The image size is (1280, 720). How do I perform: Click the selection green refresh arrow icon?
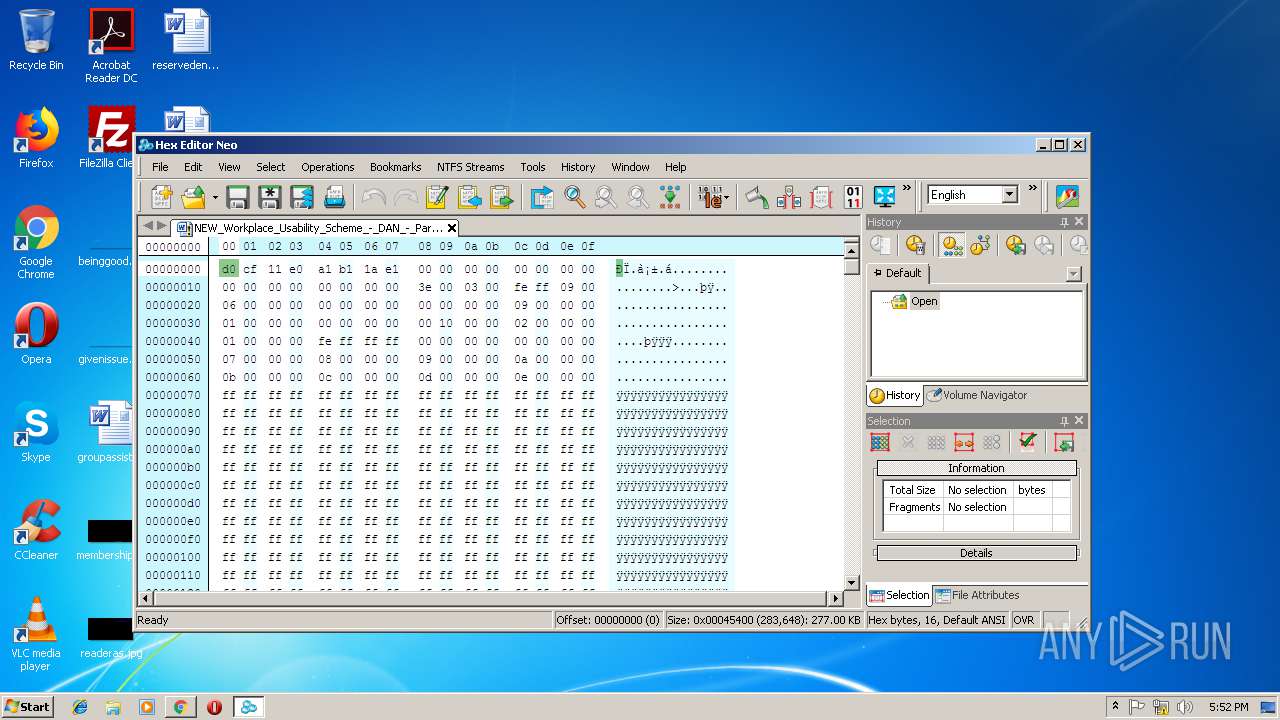pos(1064,443)
